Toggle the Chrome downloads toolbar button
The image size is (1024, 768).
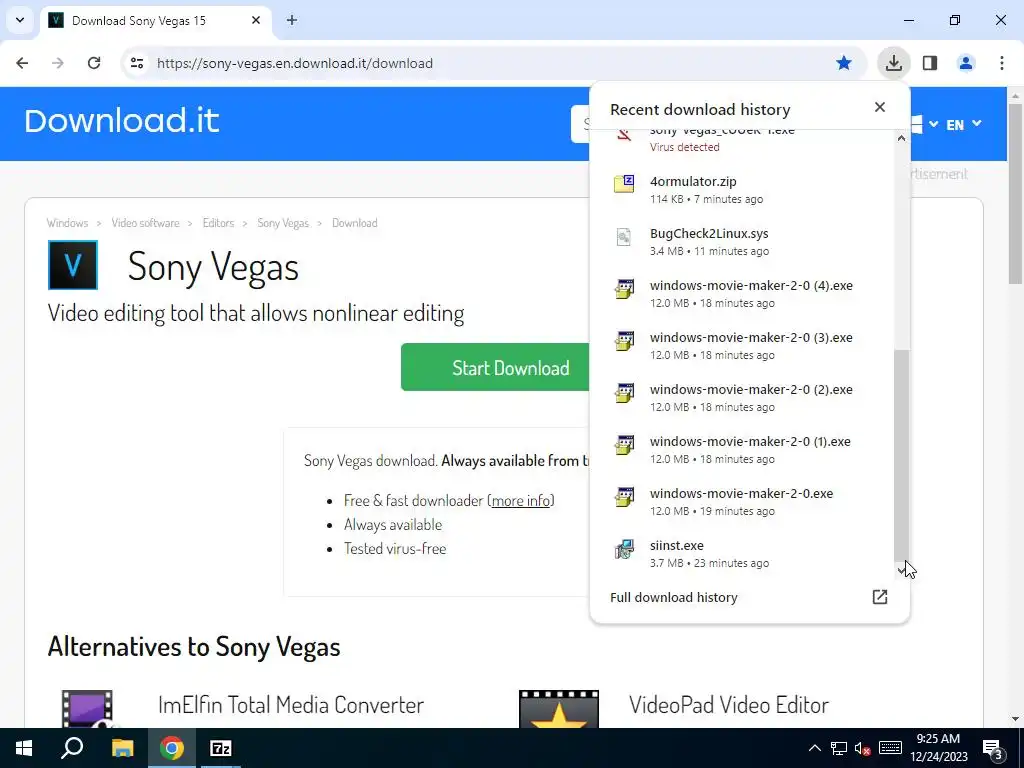click(893, 63)
